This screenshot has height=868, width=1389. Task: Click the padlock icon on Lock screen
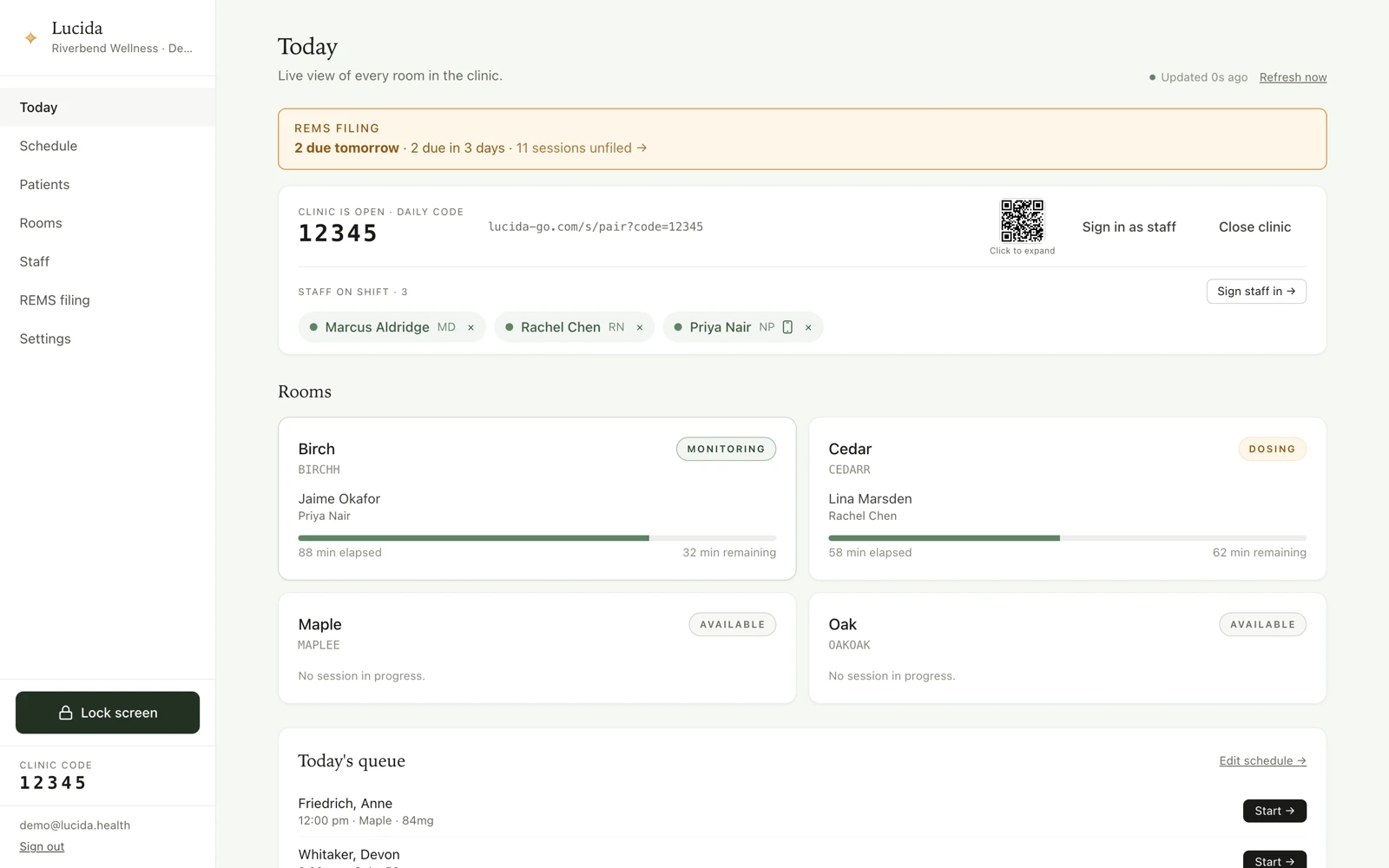[x=65, y=713]
